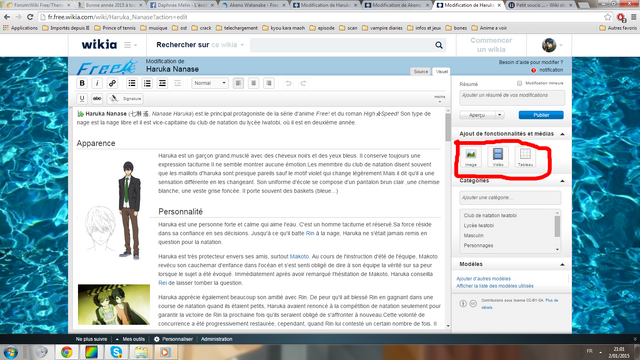The height and width of the screenshot is (360, 640).
Task: Switch to the Source editing tab
Action: (421, 71)
